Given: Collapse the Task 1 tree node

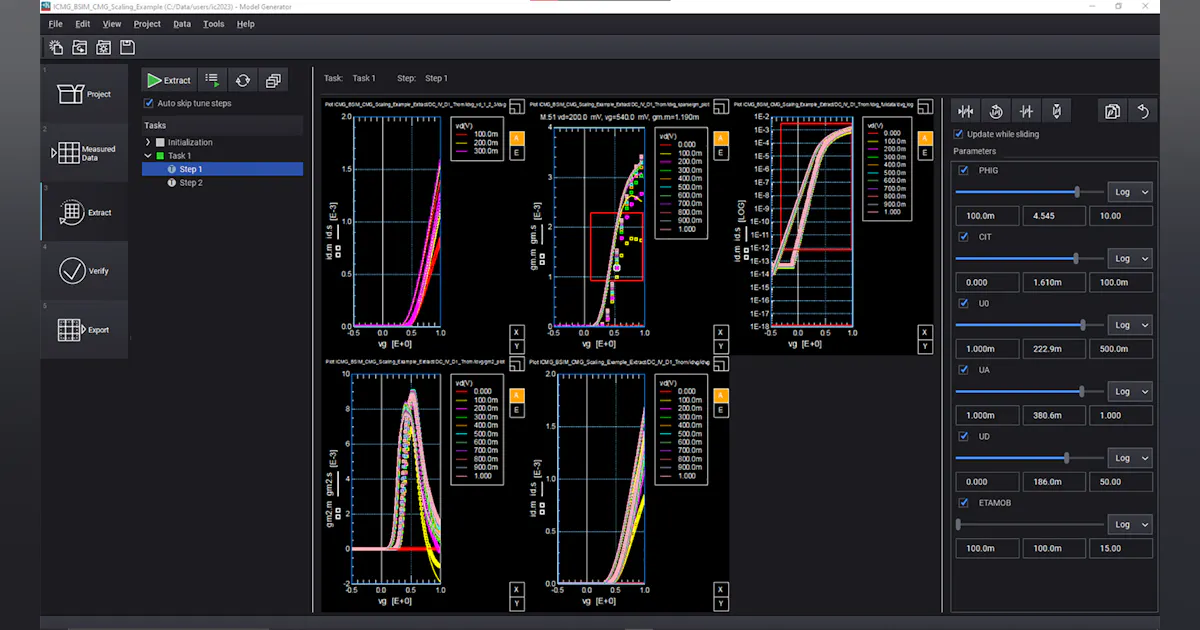Looking at the screenshot, I should tap(148, 156).
